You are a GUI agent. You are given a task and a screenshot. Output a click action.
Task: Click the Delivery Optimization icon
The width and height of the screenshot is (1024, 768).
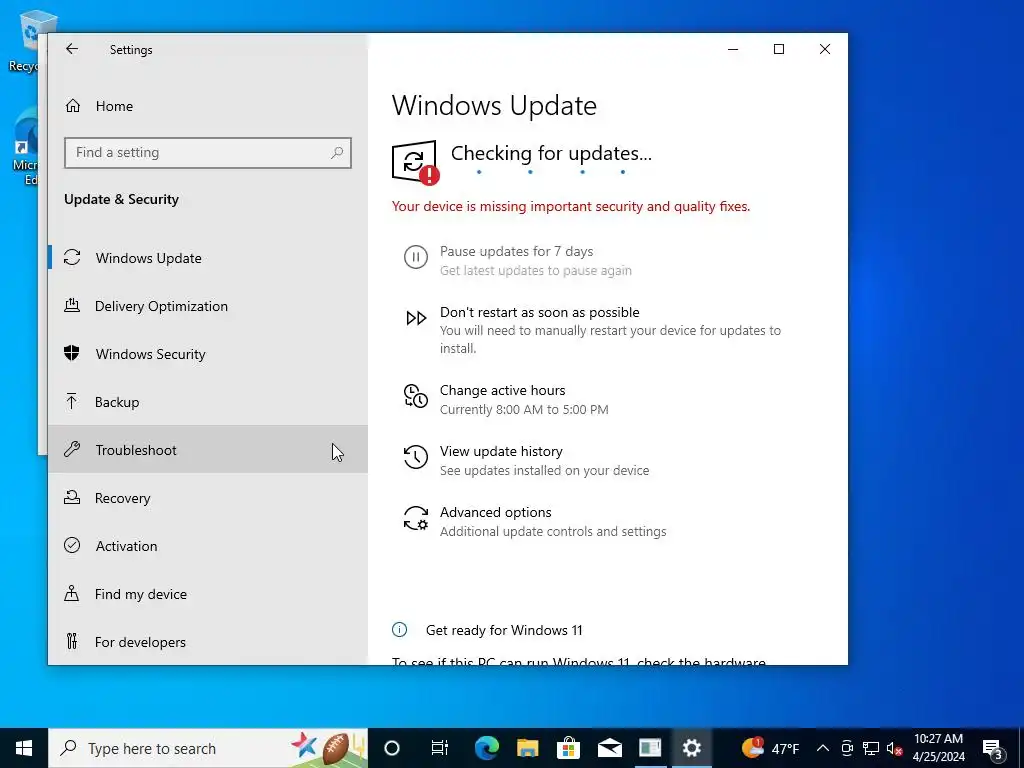[x=72, y=305]
